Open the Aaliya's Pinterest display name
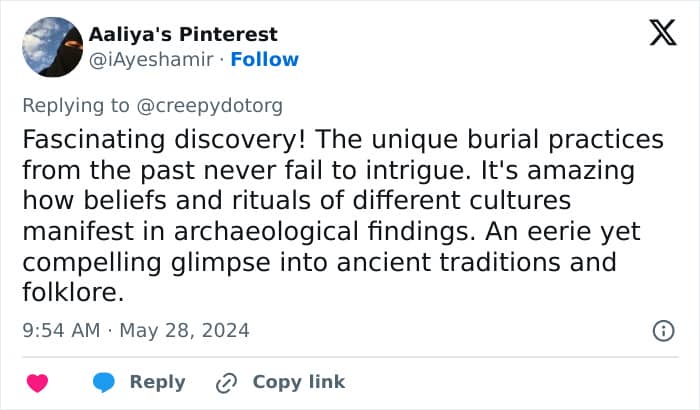This screenshot has height=410, width=700. (x=183, y=34)
